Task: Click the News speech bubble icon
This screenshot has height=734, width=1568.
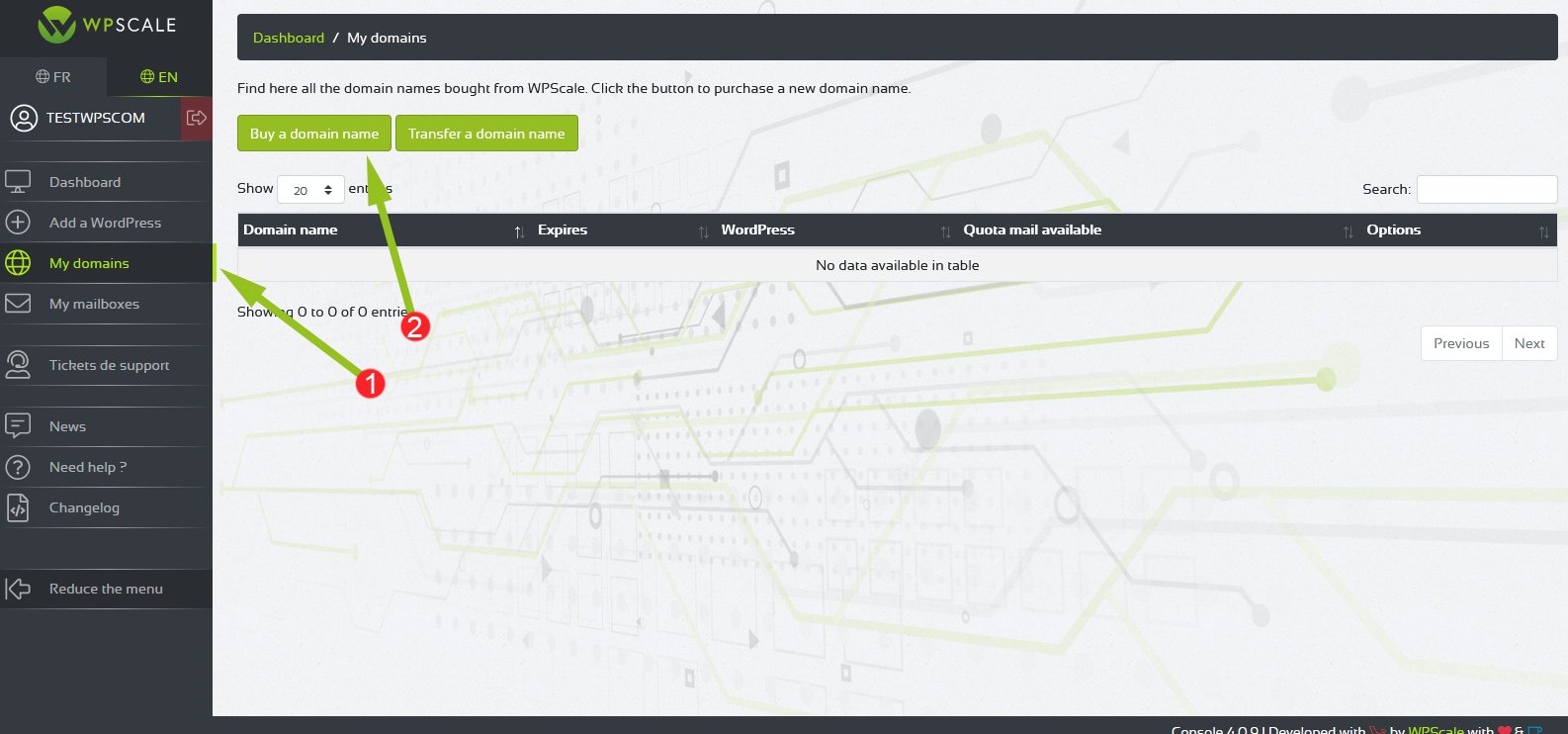Action: click(18, 426)
